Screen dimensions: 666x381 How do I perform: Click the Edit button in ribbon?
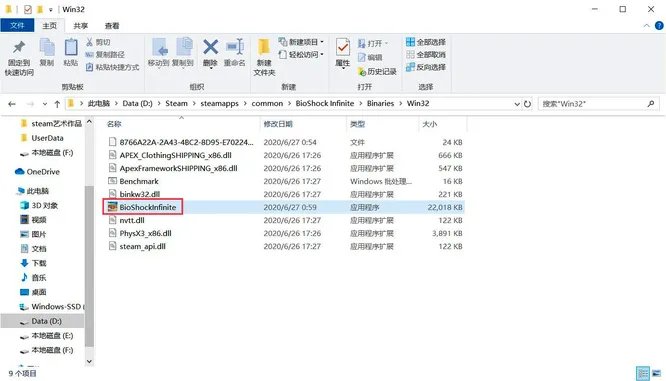(370, 57)
